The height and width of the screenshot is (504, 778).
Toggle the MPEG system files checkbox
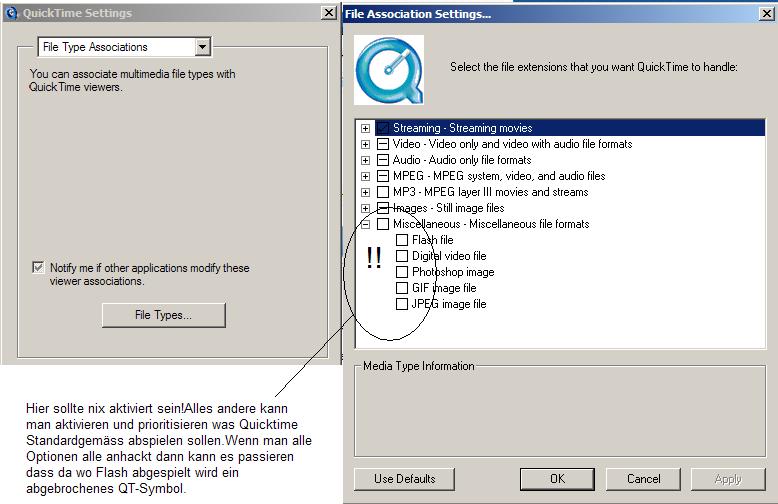pos(383,176)
